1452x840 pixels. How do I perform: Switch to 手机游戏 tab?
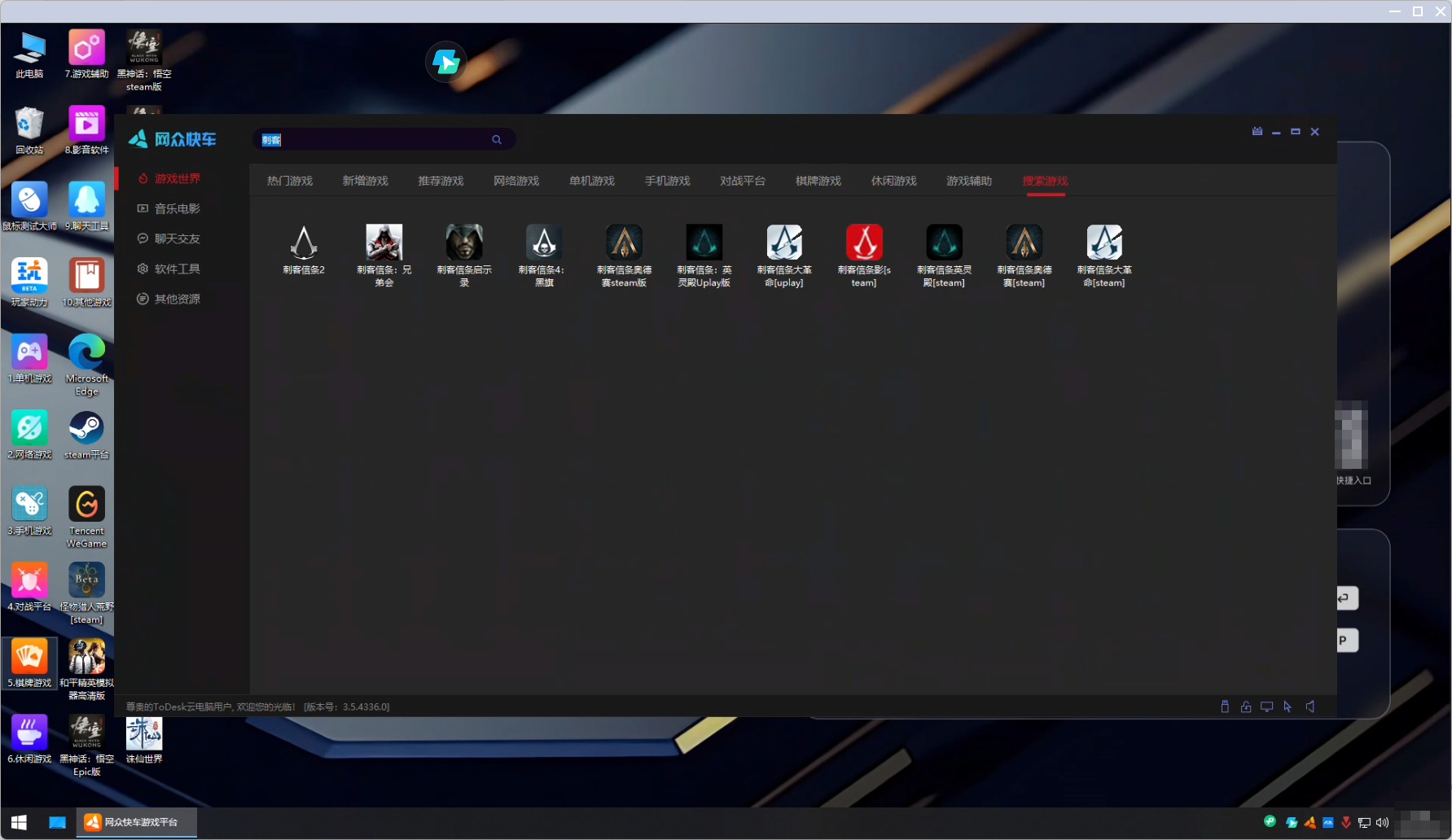pyautogui.click(x=668, y=181)
